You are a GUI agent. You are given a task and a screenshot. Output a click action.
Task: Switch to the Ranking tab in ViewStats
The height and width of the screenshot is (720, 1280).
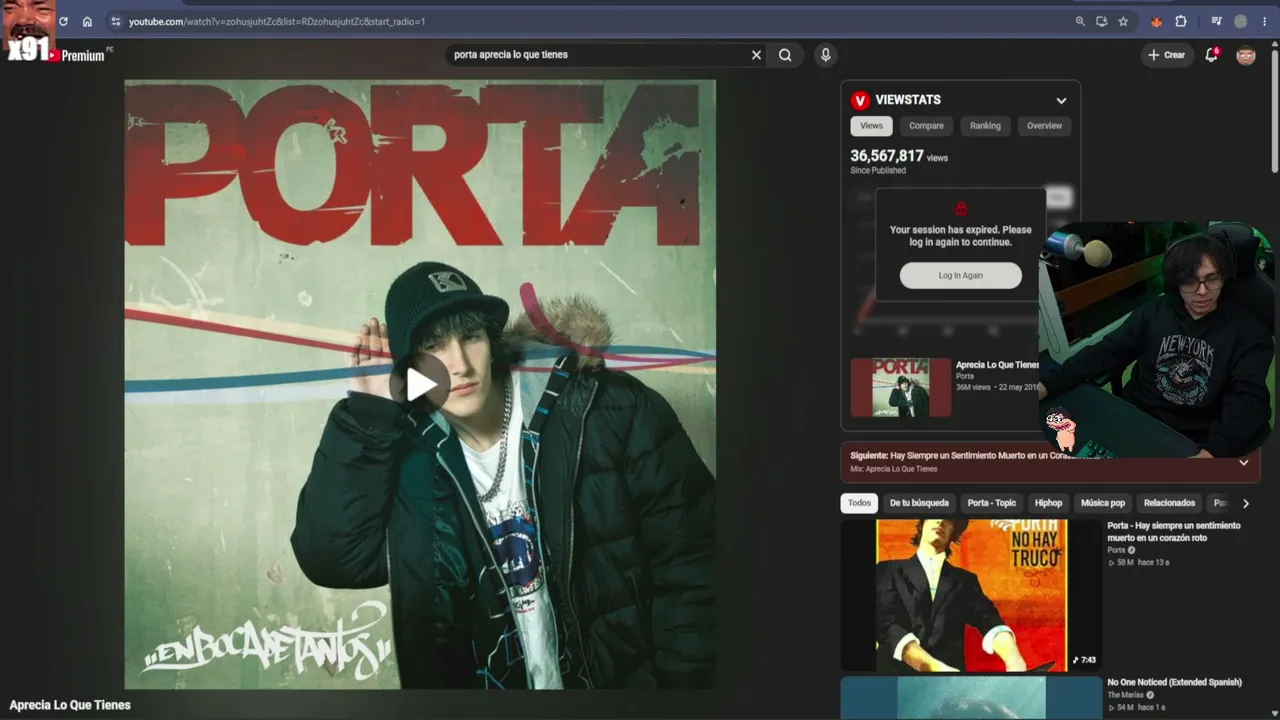(x=985, y=126)
